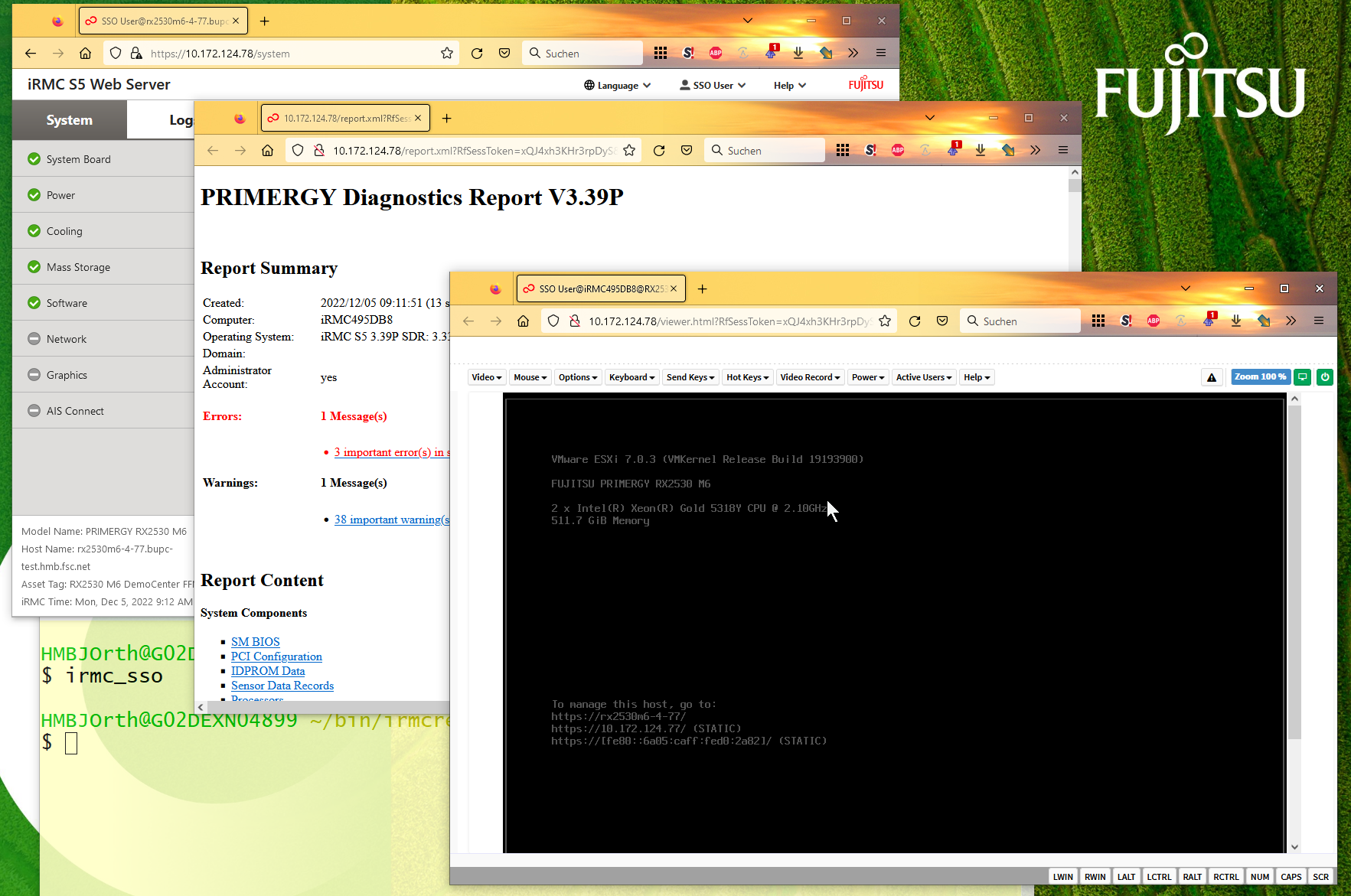Click report page vertical scrollbar
This screenshot has width=1351, height=896.
tap(1075, 186)
